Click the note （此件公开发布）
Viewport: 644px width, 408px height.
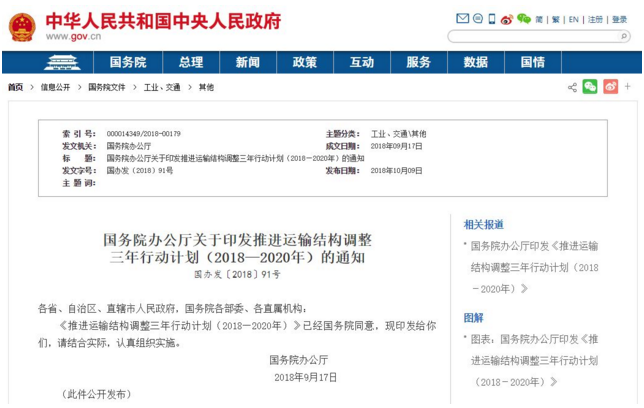97,394
